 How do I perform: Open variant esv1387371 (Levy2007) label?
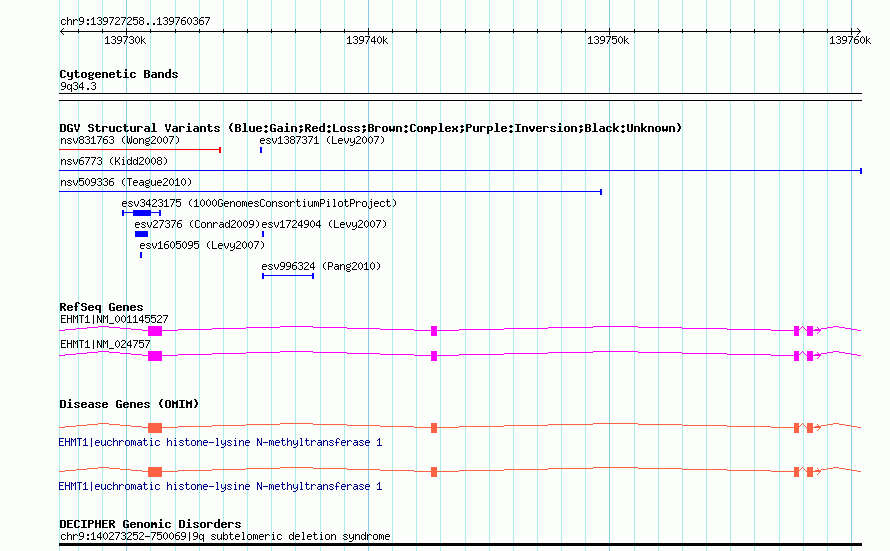pyautogui.click(x=322, y=140)
